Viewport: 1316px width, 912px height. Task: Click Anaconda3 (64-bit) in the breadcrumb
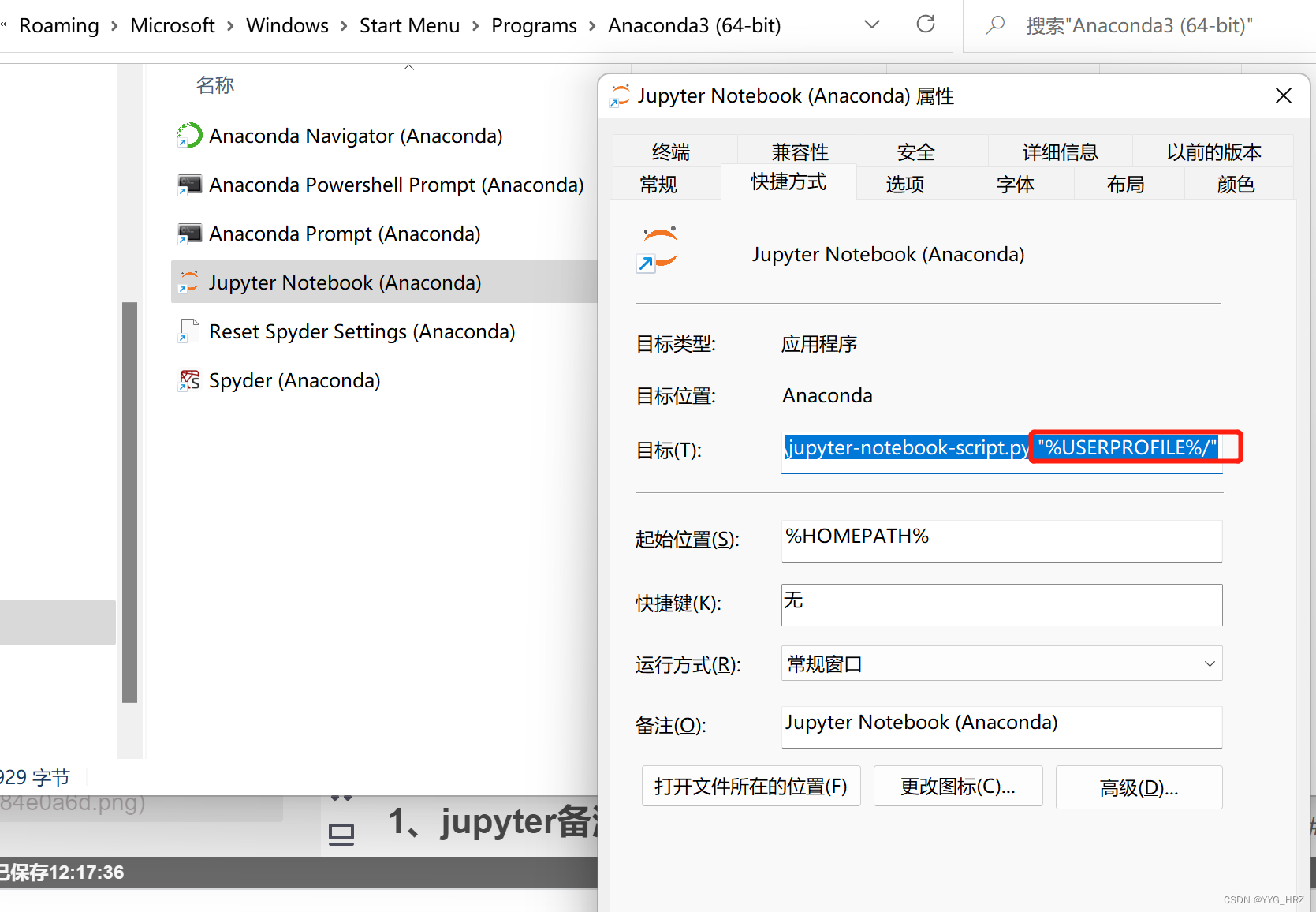click(695, 25)
